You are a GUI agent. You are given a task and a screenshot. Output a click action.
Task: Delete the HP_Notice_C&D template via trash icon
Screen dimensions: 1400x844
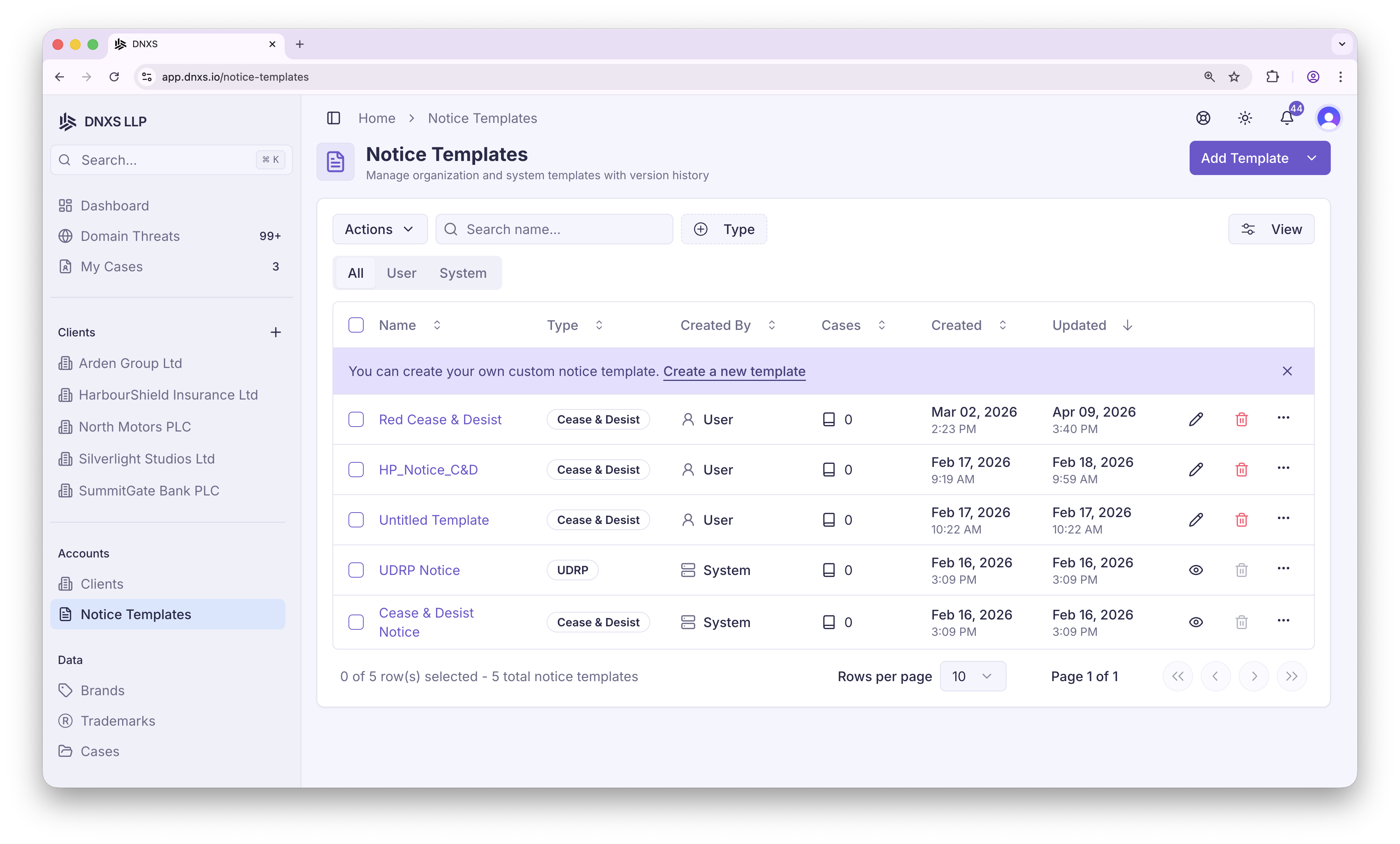1241,470
